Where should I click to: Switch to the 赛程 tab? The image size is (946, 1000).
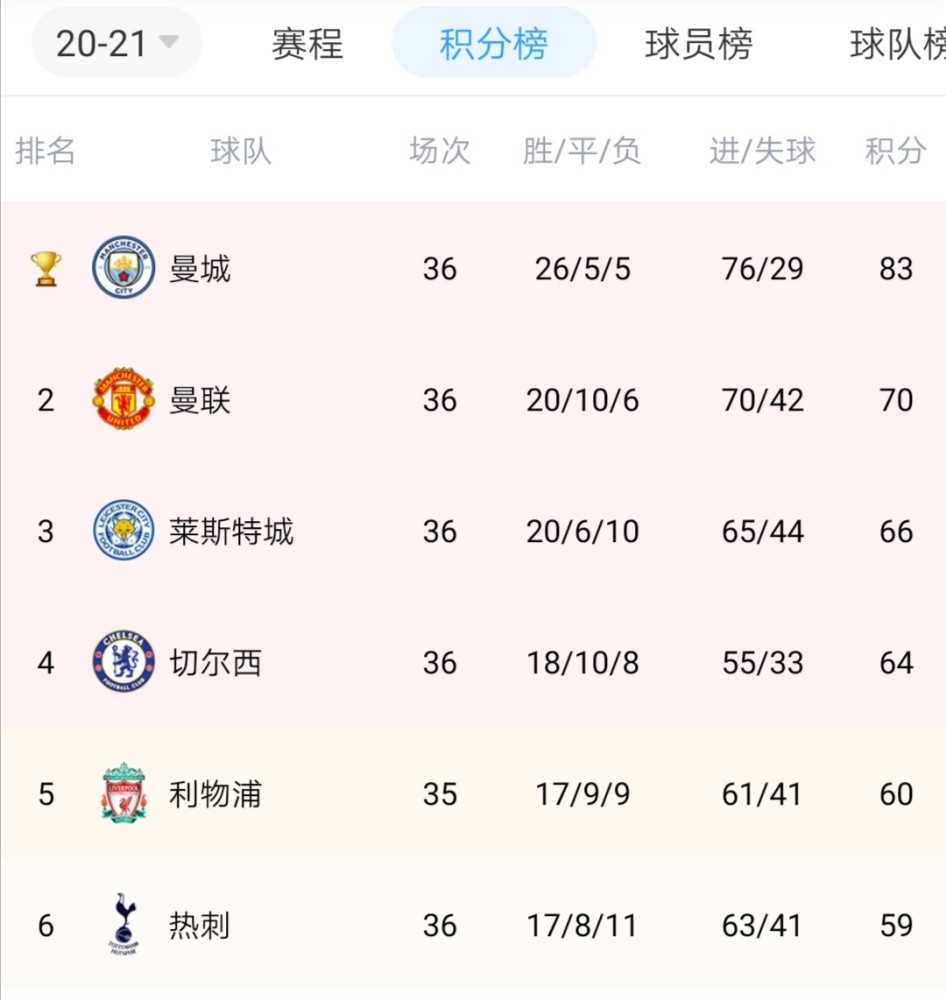tap(307, 44)
